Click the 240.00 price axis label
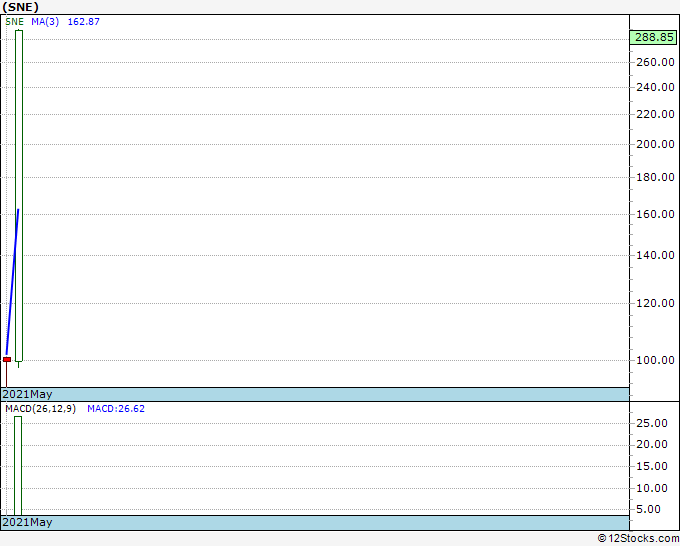This screenshot has width=680, height=546. tap(655, 88)
